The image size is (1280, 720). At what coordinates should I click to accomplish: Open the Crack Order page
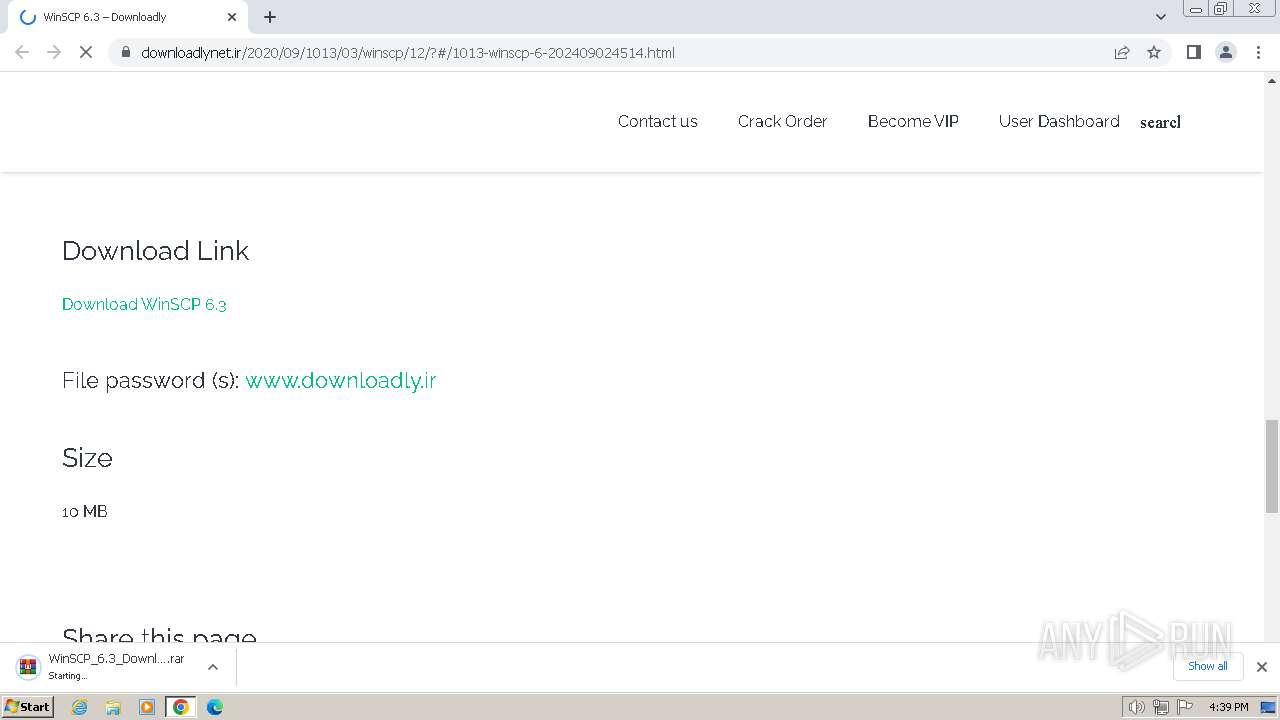point(783,121)
